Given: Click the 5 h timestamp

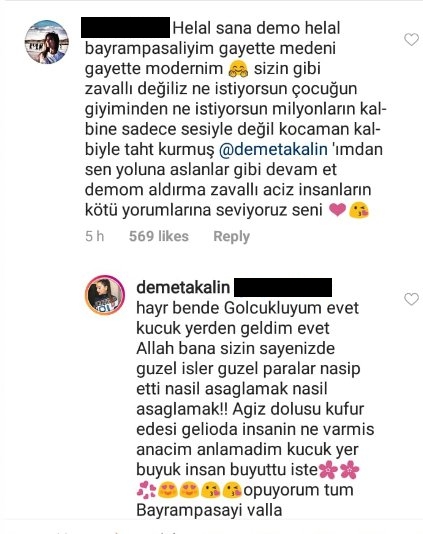Looking at the screenshot, I should 94,236.
